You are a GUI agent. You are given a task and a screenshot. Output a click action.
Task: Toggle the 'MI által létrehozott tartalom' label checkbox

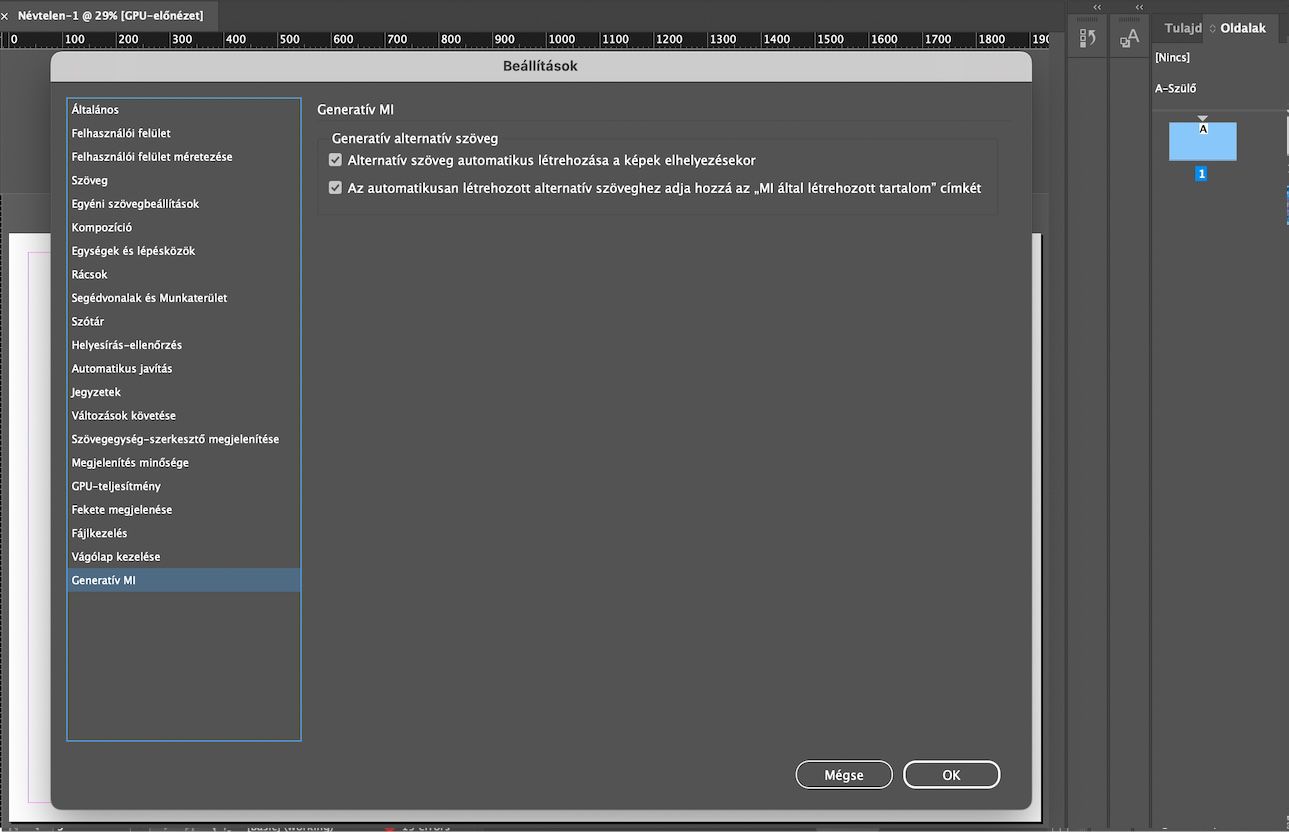tap(335, 187)
